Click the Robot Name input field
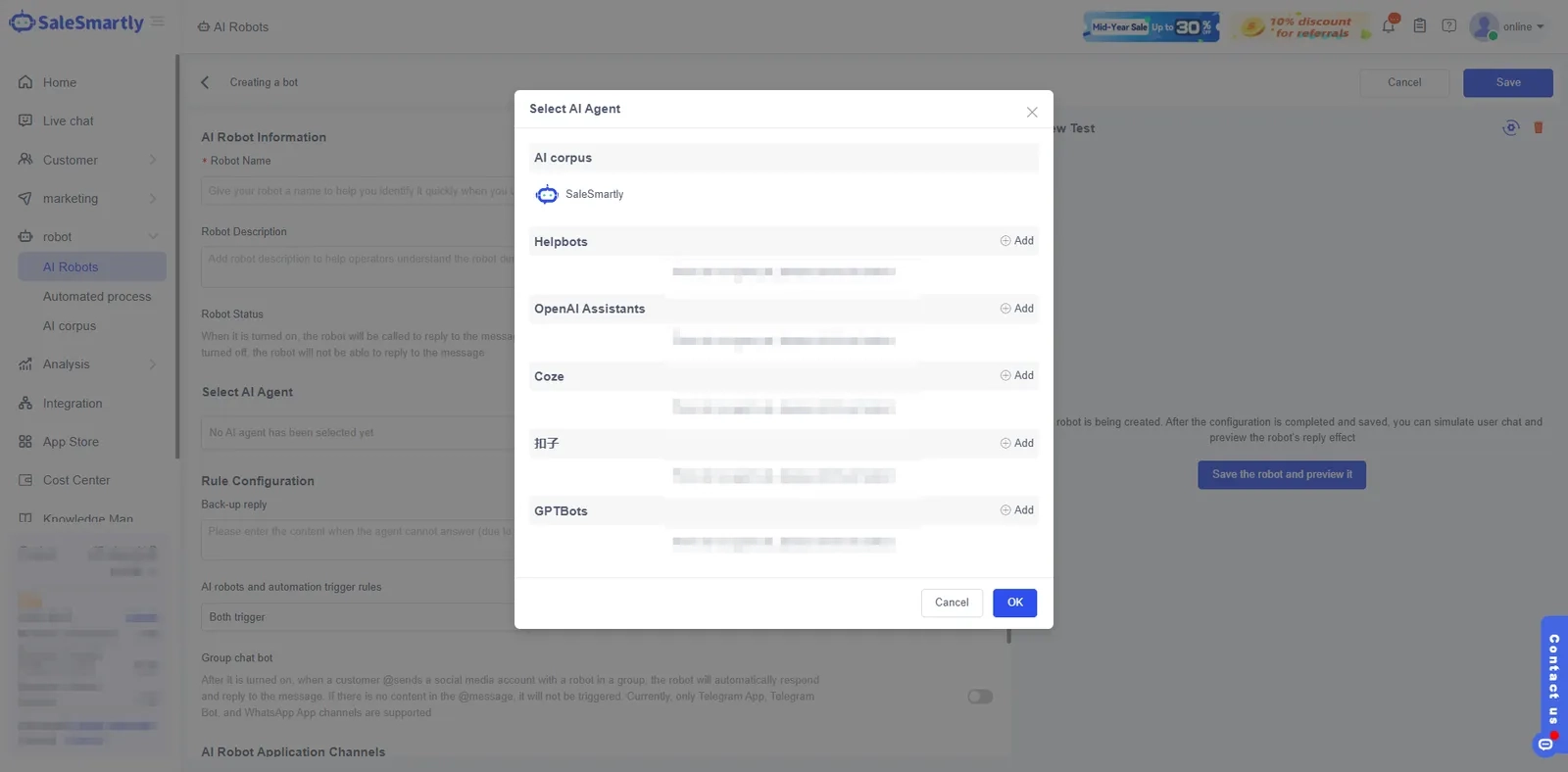1568x772 pixels. [x=358, y=191]
